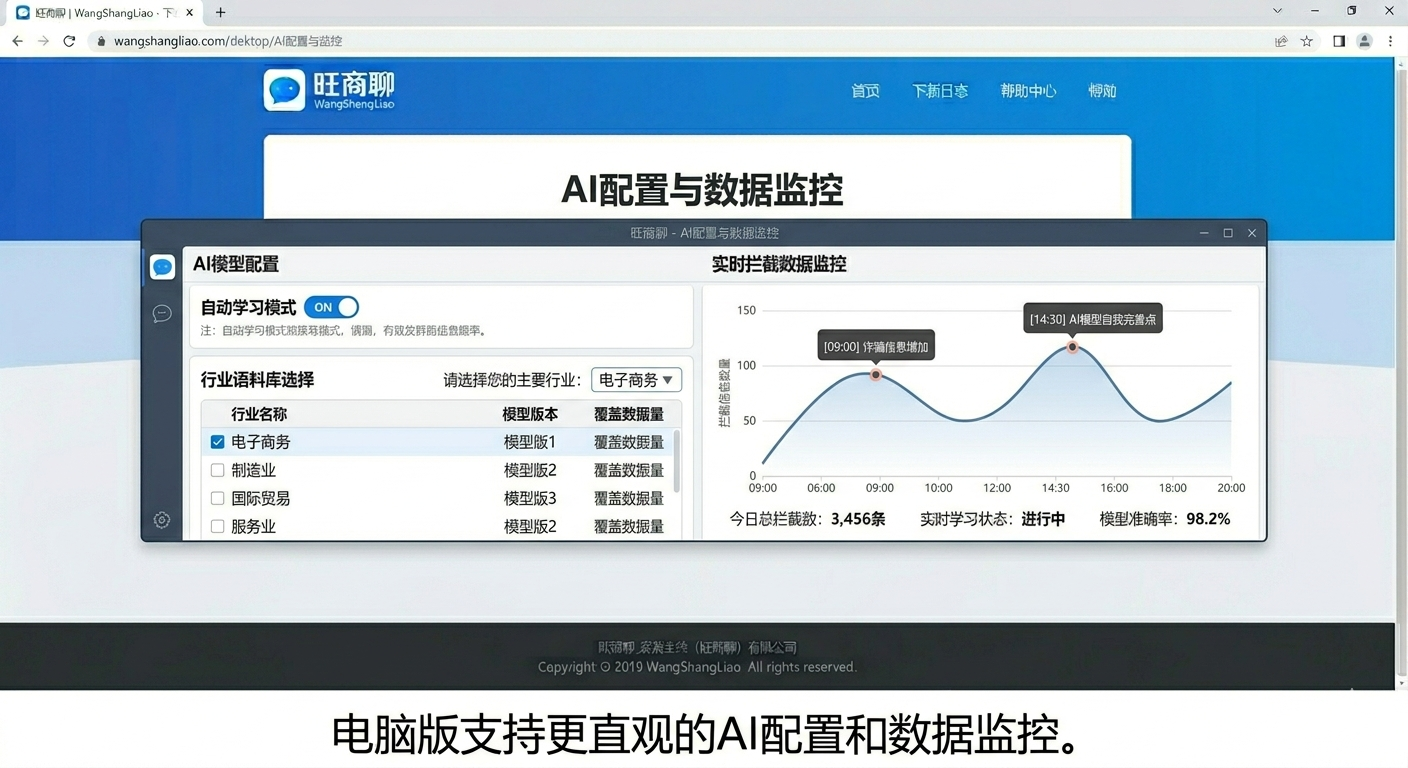Viewport: 1408px width, 768px height.
Task: Check the 制造业 industry checkbox
Action: [217, 470]
